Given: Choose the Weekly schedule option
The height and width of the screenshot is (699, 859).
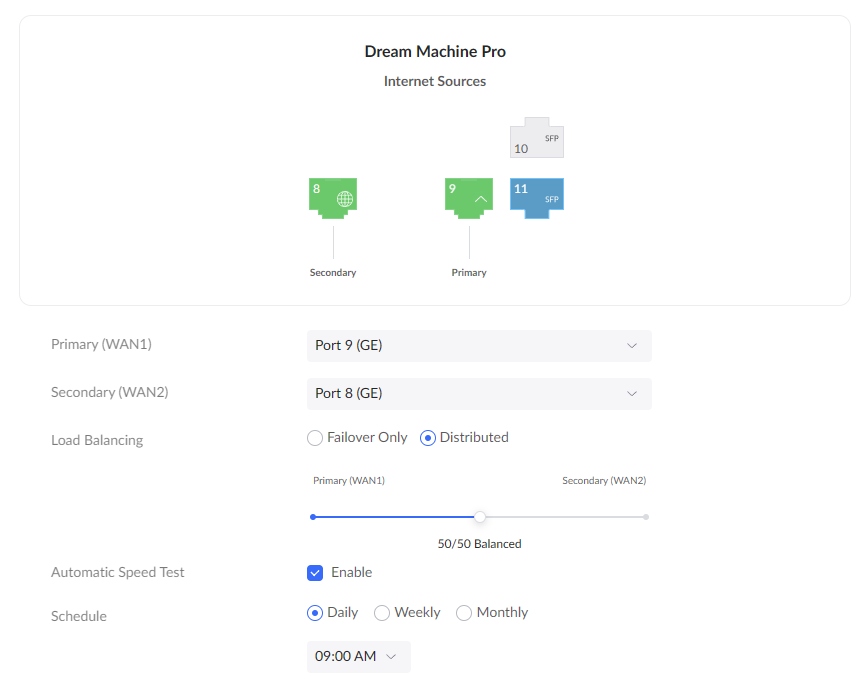Looking at the screenshot, I should click(x=382, y=613).
